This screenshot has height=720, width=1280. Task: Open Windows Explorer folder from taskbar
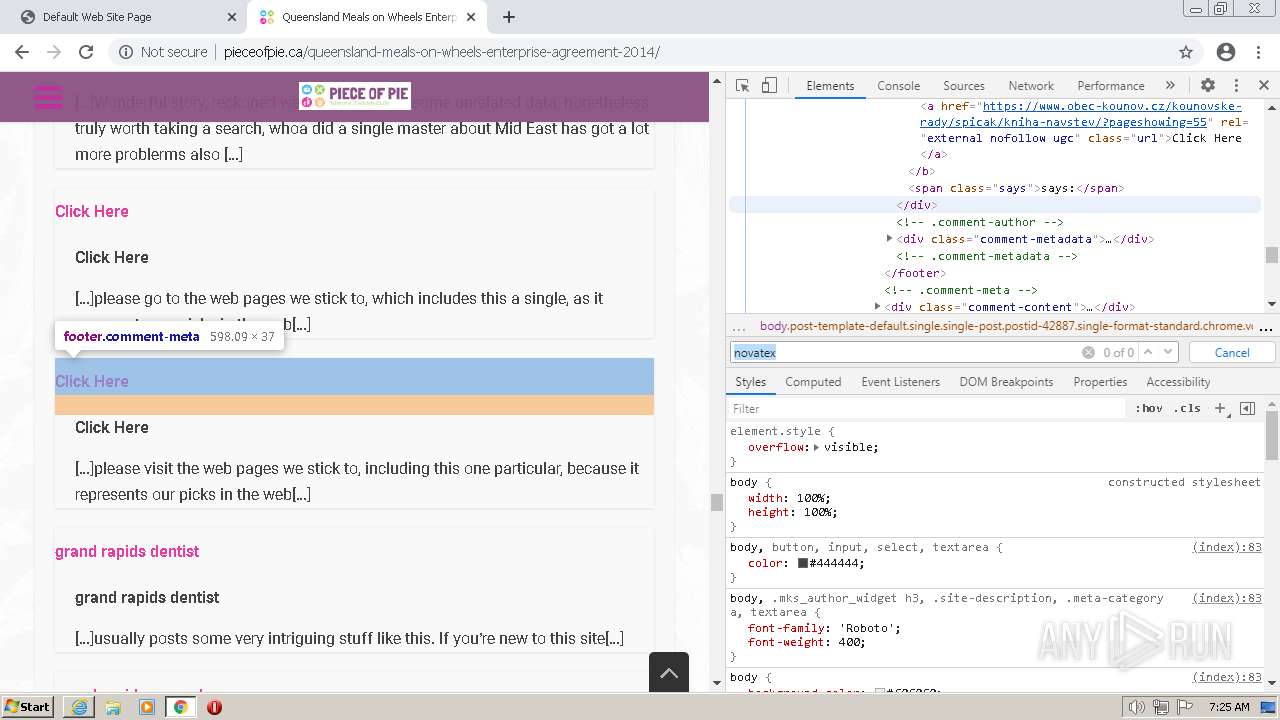coord(113,707)
